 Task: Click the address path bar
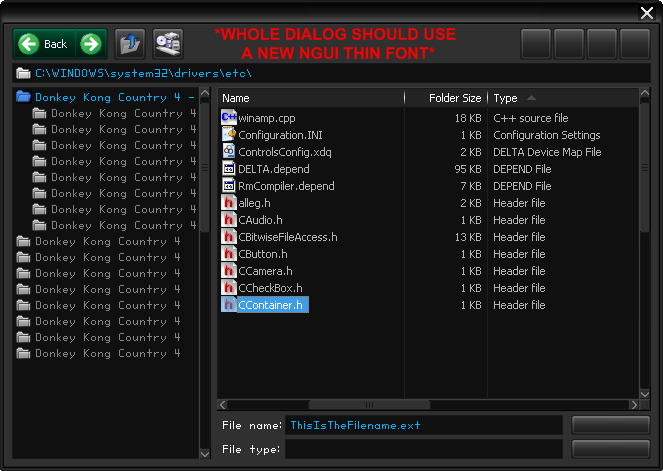click(330, 73)
